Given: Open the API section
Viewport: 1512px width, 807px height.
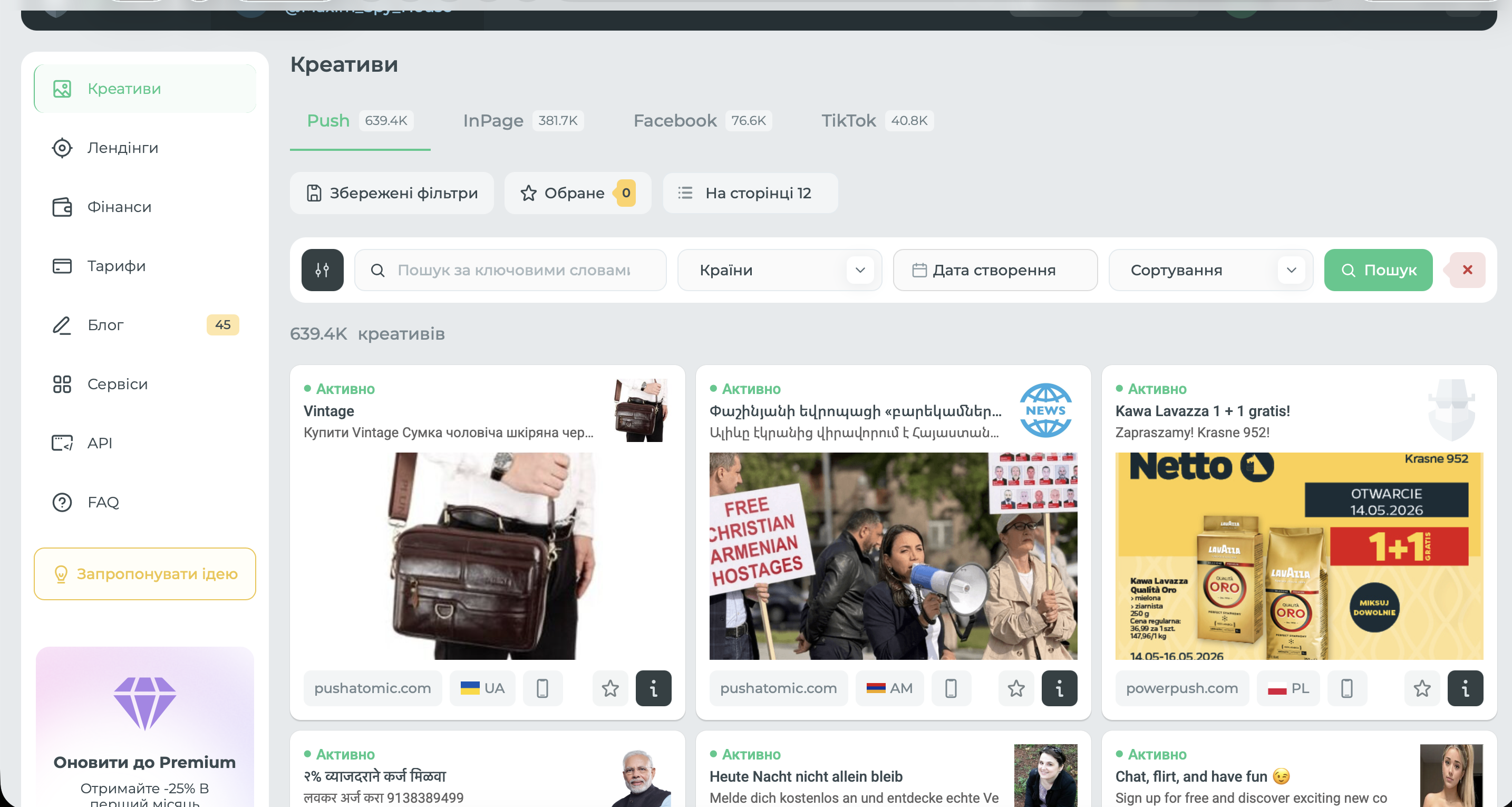Looking at the screenshot, I should pos(145,444).
